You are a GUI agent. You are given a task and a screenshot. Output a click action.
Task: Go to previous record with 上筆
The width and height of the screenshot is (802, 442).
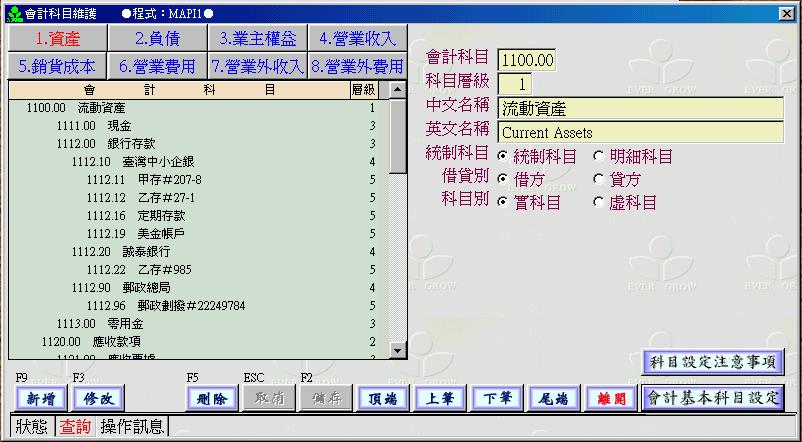[440, 398]
